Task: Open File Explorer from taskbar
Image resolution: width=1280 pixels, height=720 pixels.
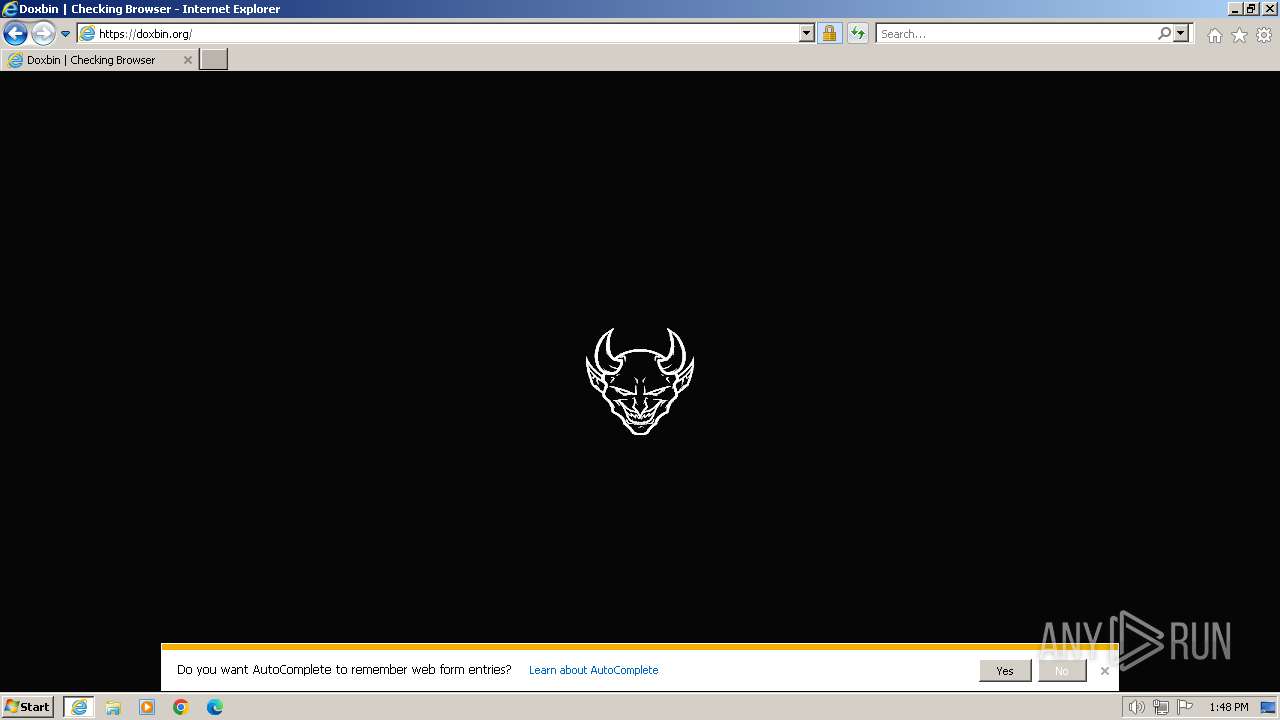Action: tap(113, 707)
